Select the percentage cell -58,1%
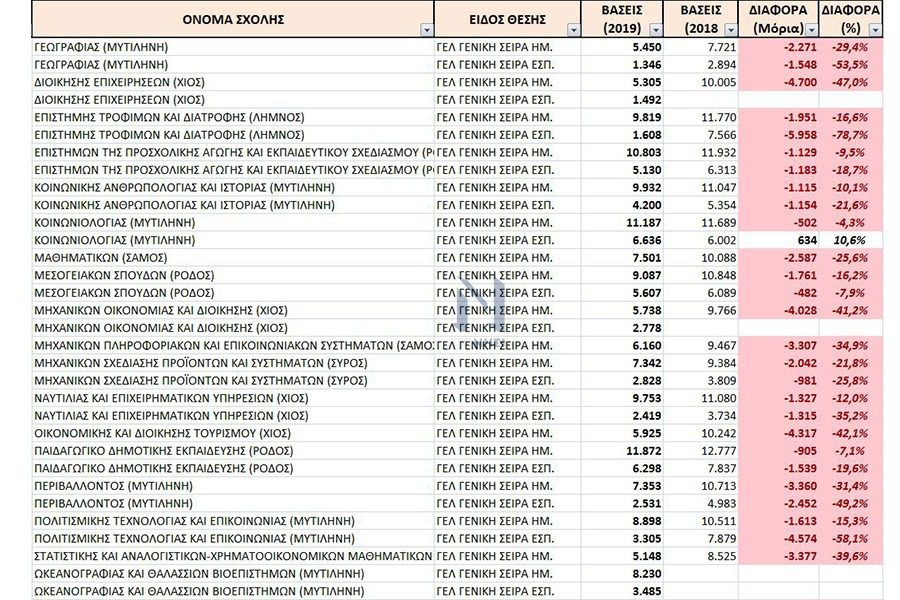This screenshot has height=600, width=900. pyautogui.click(x=851, y=539)
